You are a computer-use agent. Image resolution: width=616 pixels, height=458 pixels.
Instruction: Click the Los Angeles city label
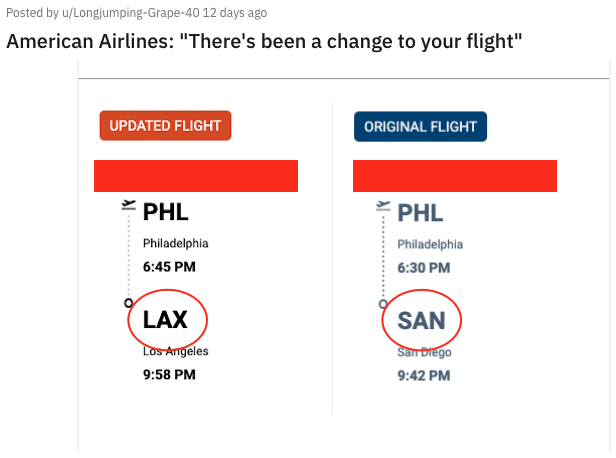175,351
